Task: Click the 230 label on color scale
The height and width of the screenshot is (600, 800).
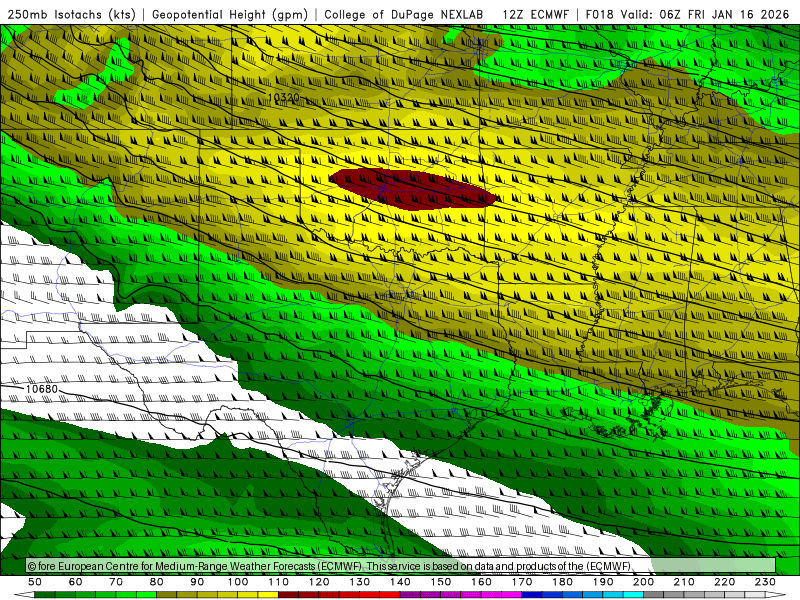Action: [765, 582]
